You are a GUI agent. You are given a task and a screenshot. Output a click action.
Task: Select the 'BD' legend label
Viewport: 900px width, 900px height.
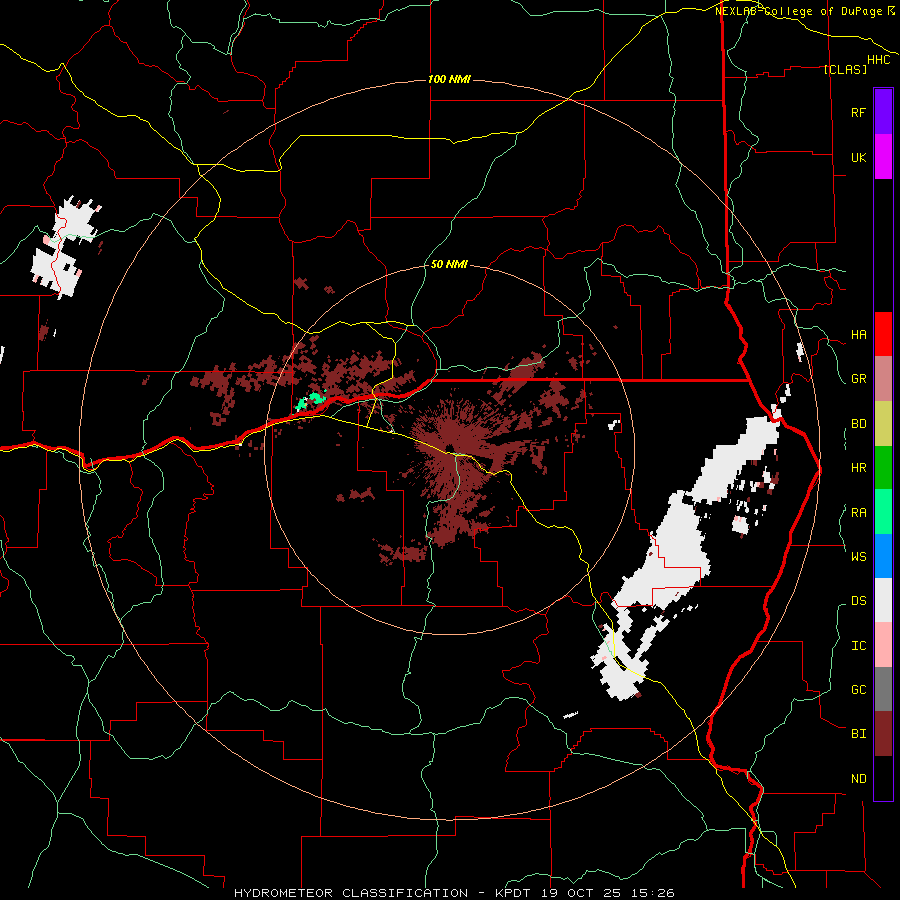click(858, 424)
